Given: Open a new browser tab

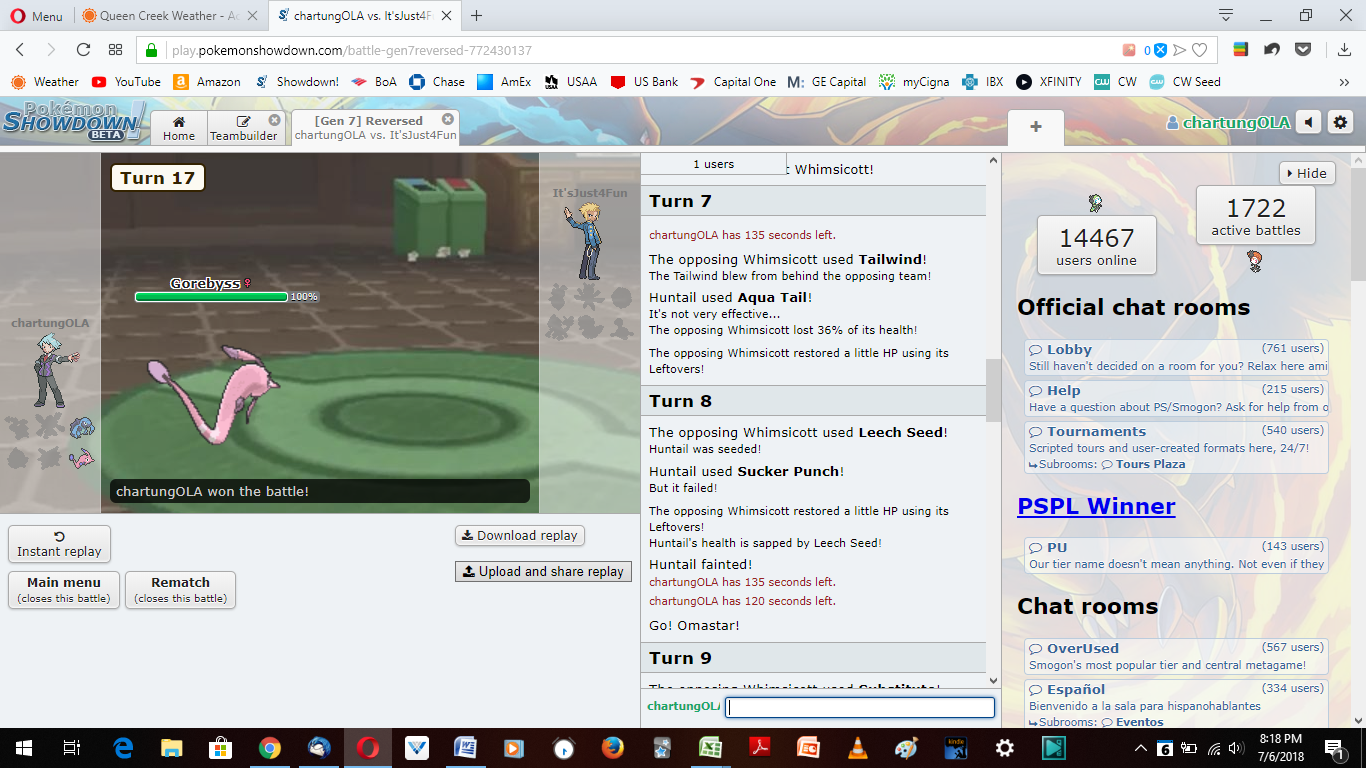Looking at the screenshot, I should pos(477,16).
